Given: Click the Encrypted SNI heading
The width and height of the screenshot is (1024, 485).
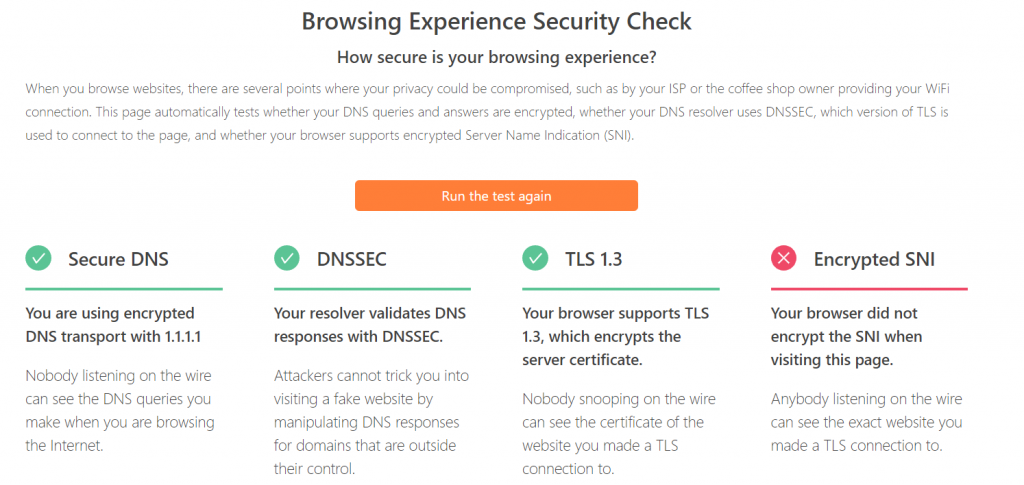Looking at the screenshot, I should click(x=874, y=260).
